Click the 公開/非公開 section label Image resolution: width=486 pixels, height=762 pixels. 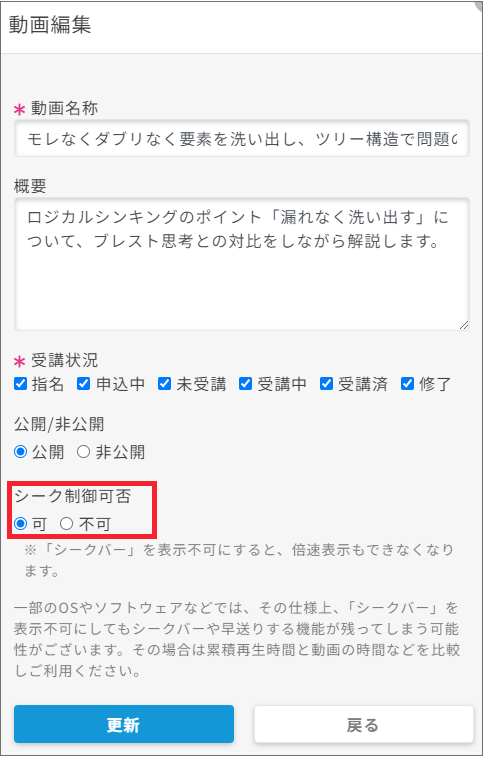59,424
